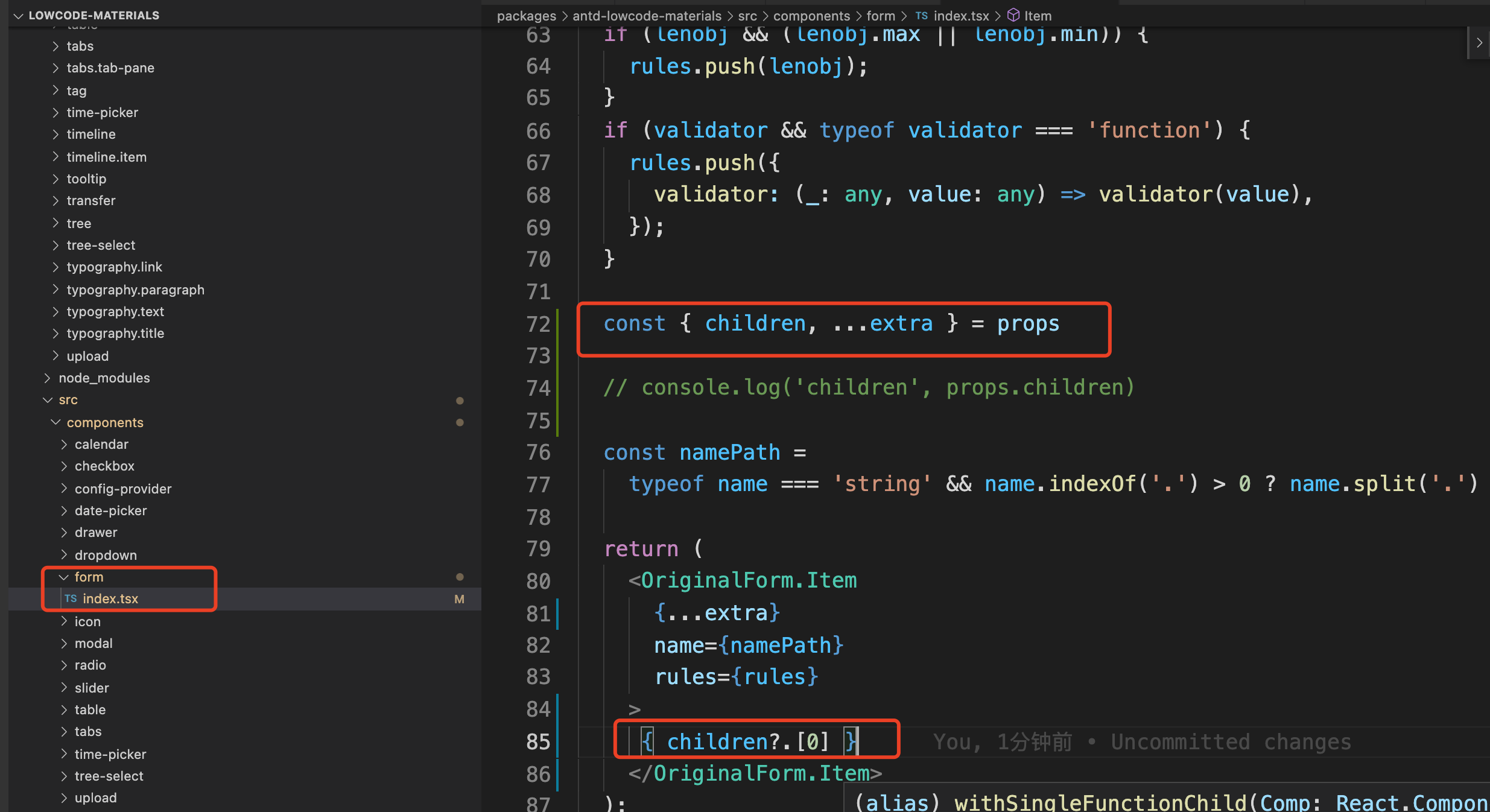Click the modified dot next to the form folder
Image resolution: width=1490 pixels, height=812 pixels.
(460, 577)
